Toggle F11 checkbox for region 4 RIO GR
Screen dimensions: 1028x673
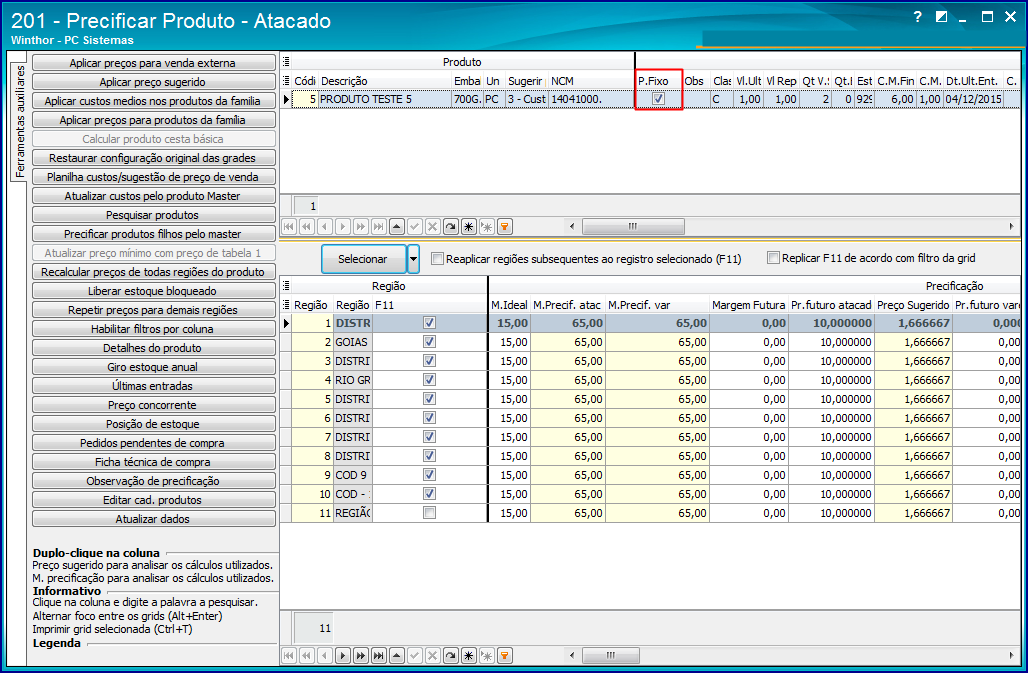click(x=429, y=380)
